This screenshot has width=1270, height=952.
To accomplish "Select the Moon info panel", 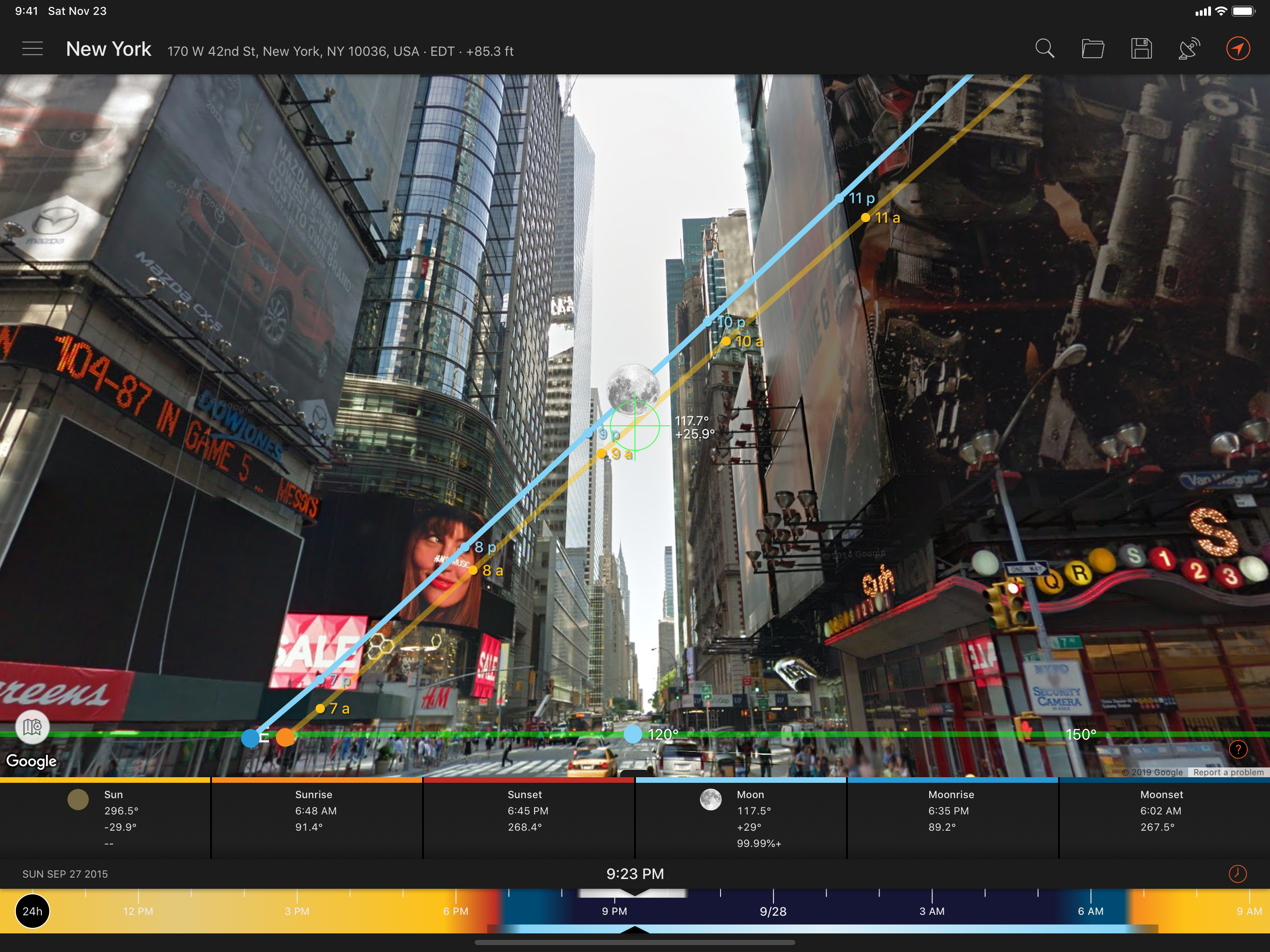I will 741,819.
